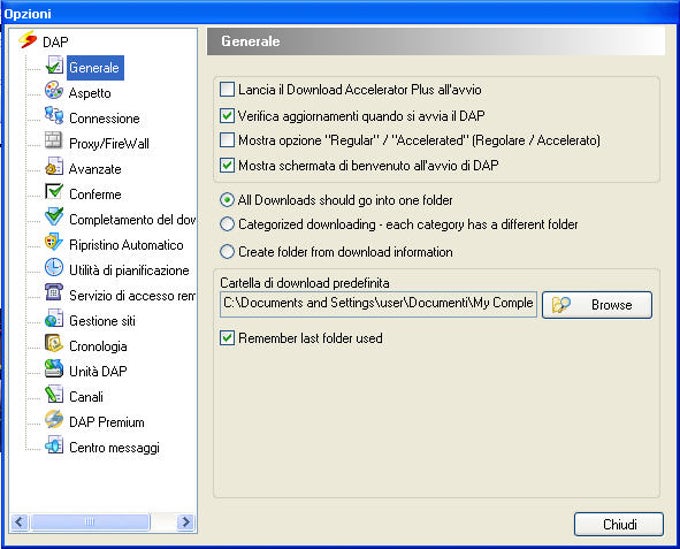Open Connessione settings page

105,118
